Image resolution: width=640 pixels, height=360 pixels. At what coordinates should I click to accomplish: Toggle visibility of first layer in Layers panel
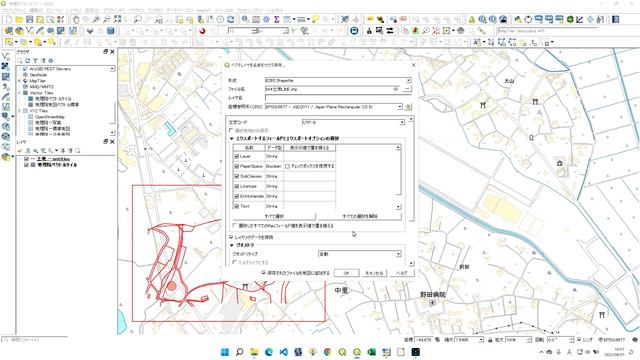(27, 159)
